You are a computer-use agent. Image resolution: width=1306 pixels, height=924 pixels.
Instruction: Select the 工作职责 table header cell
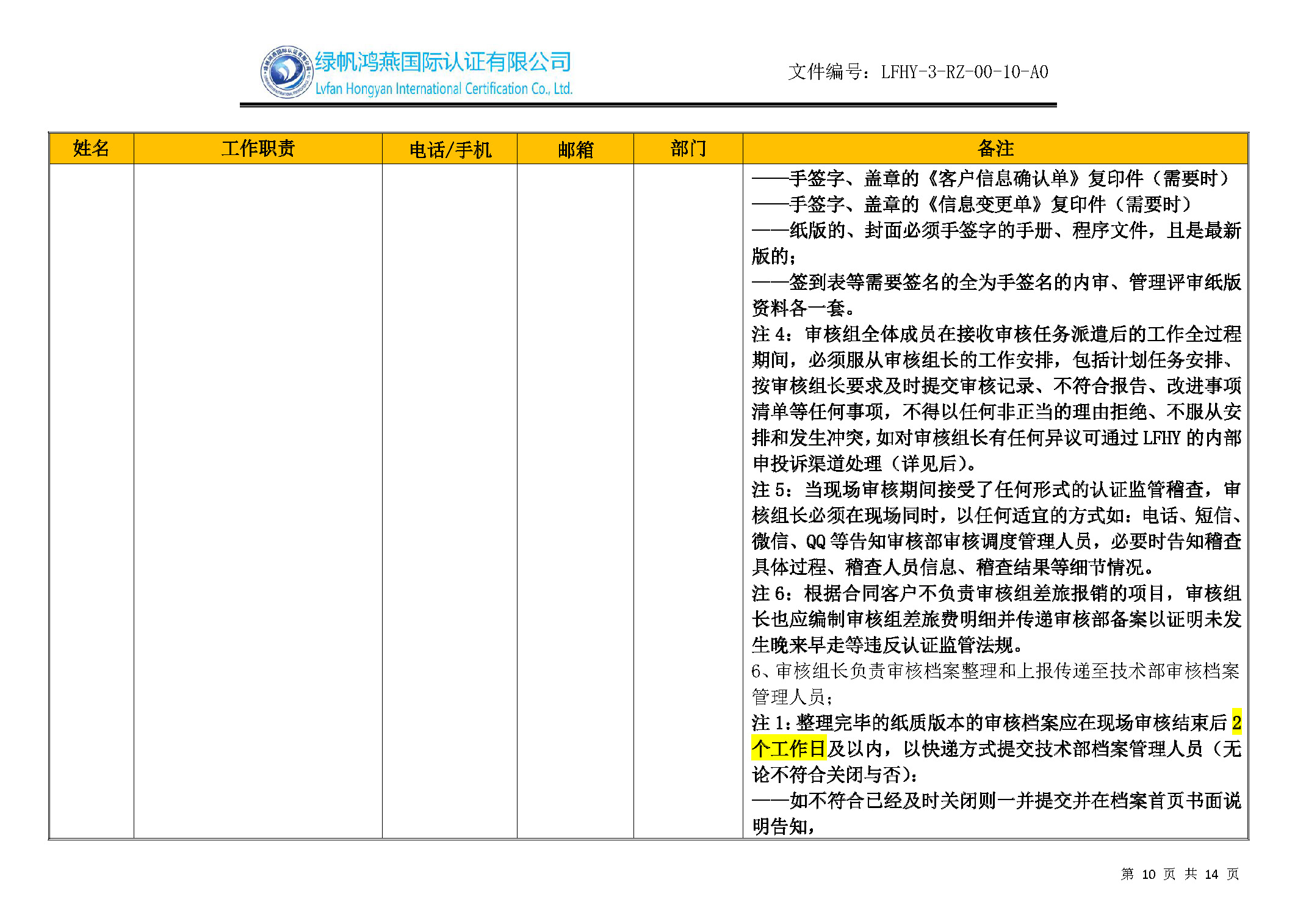[x=258, y=148]
